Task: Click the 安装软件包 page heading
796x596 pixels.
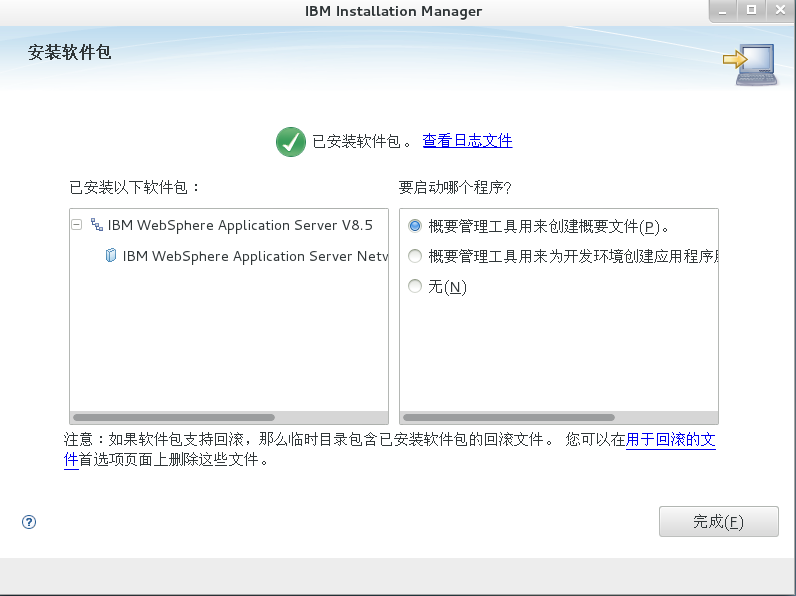Action: [70, 52]
